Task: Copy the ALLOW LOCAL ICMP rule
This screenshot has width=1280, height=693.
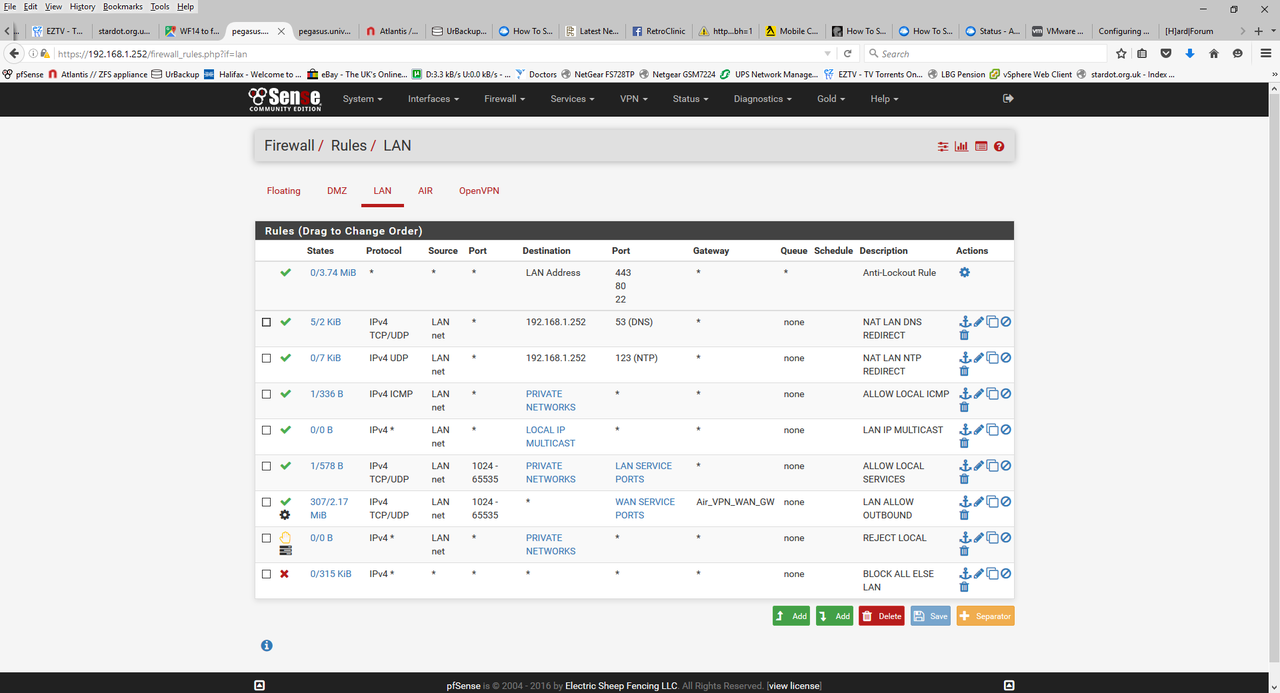Action: pyautogui.click(x=993, y=394)
